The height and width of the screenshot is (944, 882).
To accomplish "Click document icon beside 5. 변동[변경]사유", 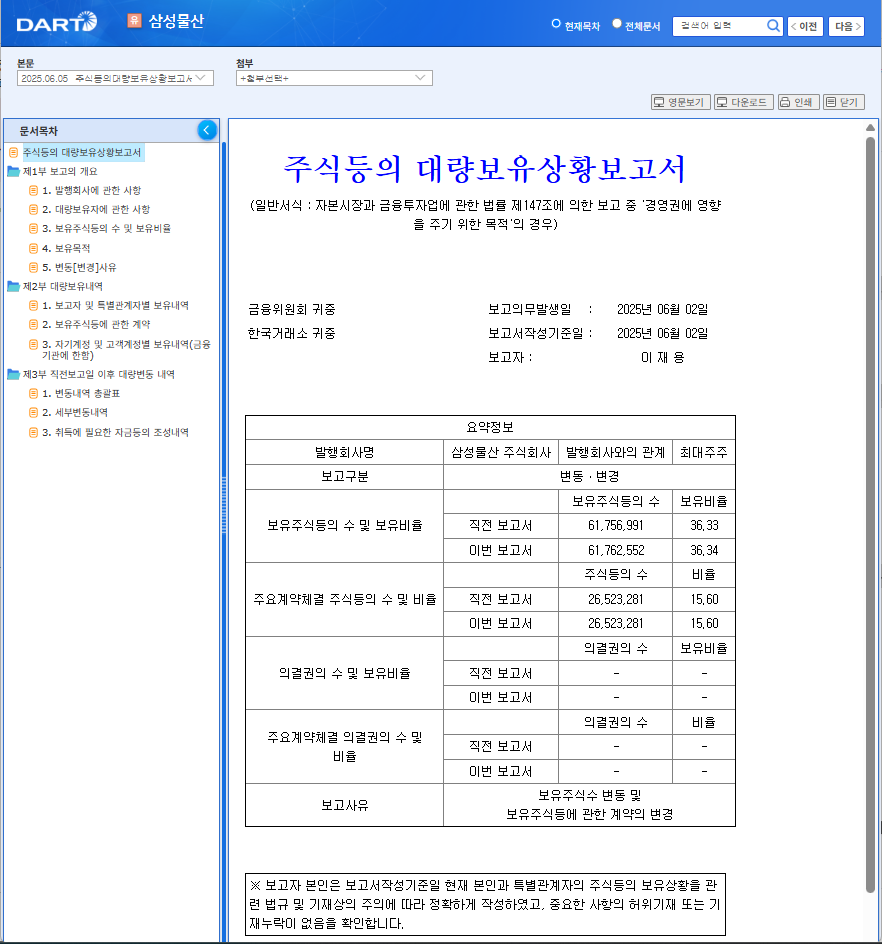I will tap(34, 267).
